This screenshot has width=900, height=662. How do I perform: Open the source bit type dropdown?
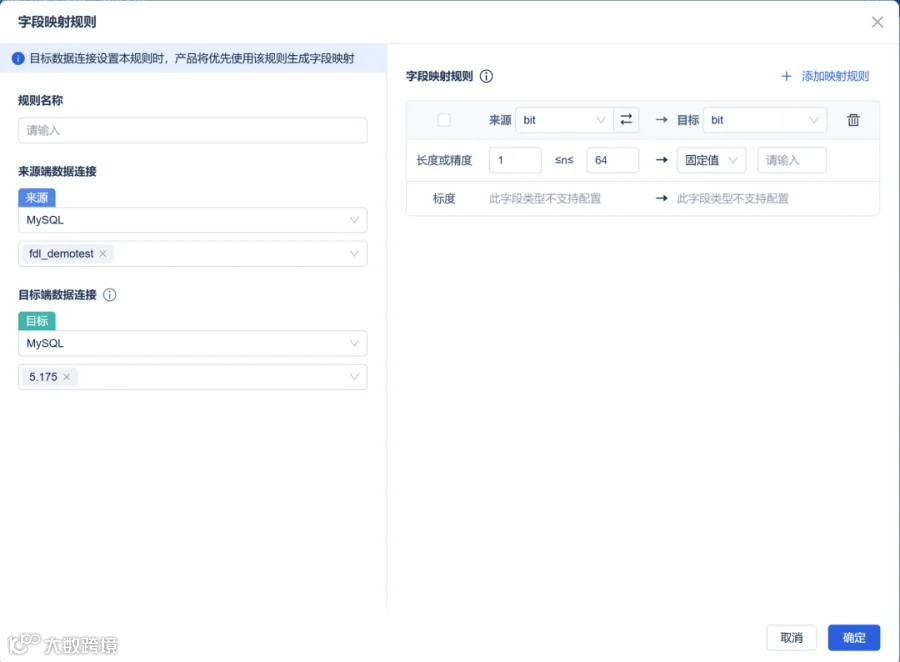tap(564, 120)
